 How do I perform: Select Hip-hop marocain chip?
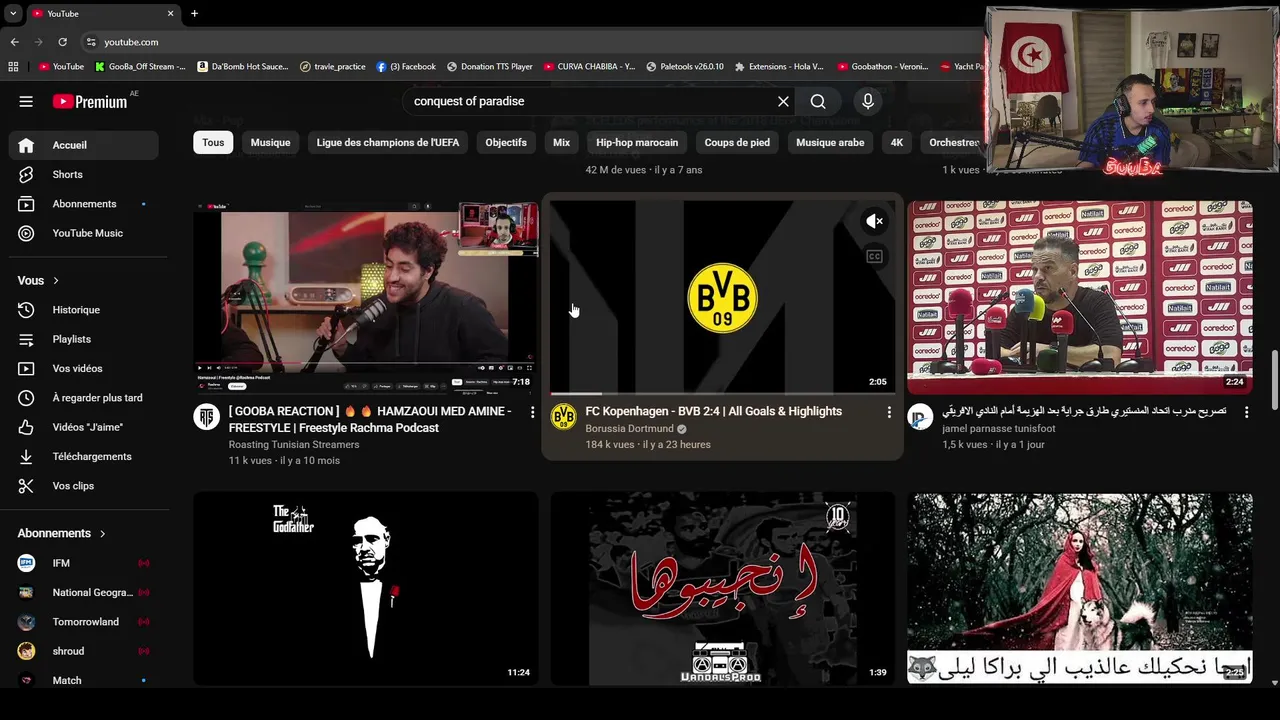pos(637,143)
